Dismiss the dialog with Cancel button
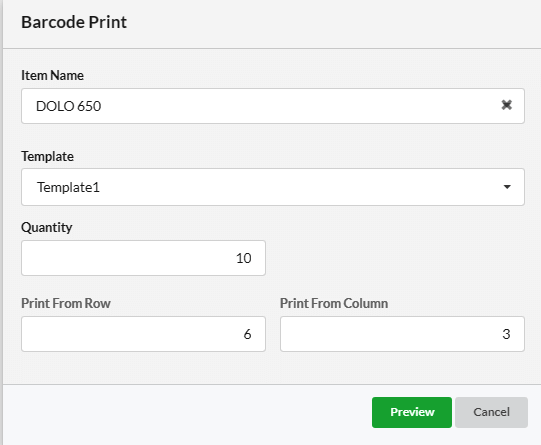The height and width of the screenshot is (445, 541). click(491, 412)
